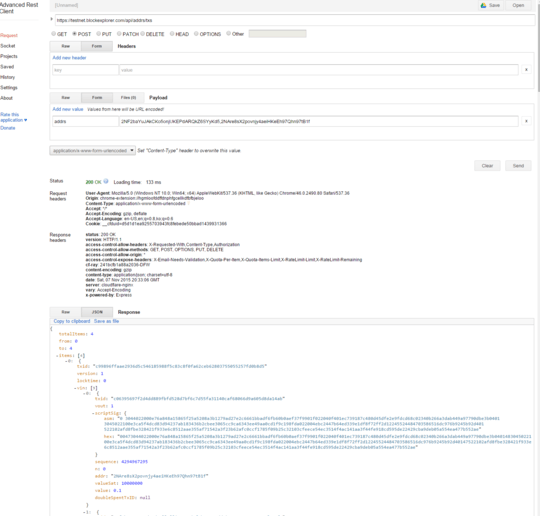The width and height of the screenshot is (540, 516).
Task: Click the valueSat value 10000000
Action: click(132, 483)
